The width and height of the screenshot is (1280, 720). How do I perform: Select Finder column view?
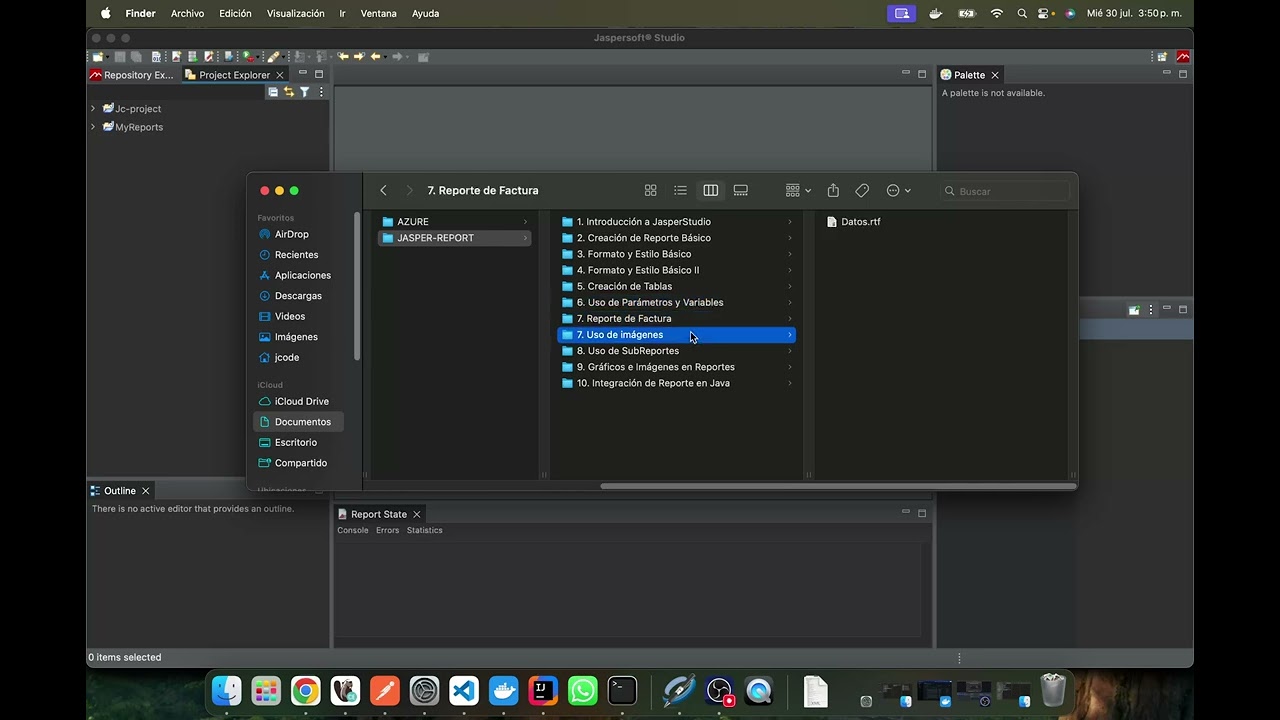710,190
